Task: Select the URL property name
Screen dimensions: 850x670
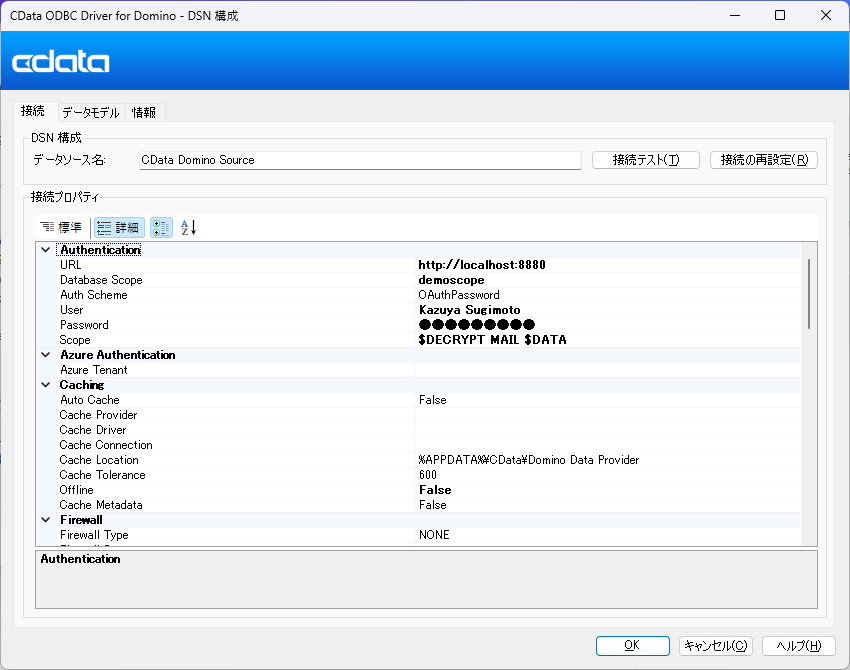Action: click(x=70, y=265)
